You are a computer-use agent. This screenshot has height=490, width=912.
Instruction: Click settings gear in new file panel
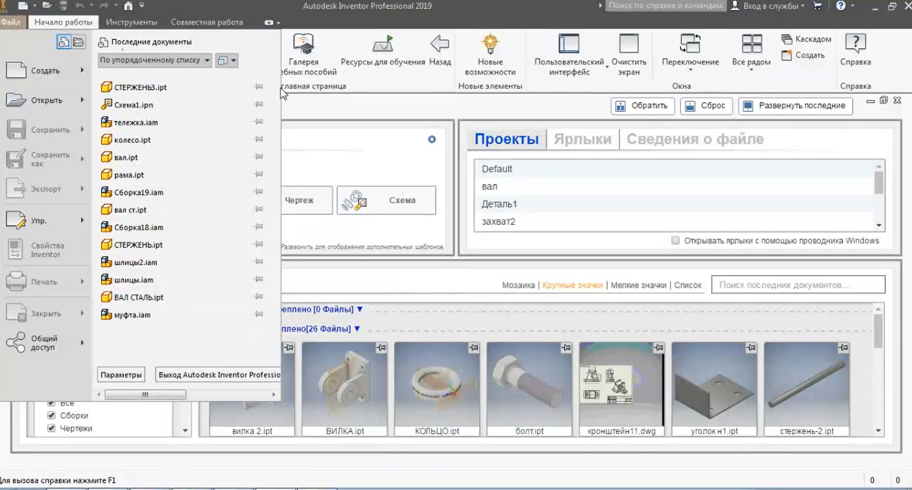(432, 140)
